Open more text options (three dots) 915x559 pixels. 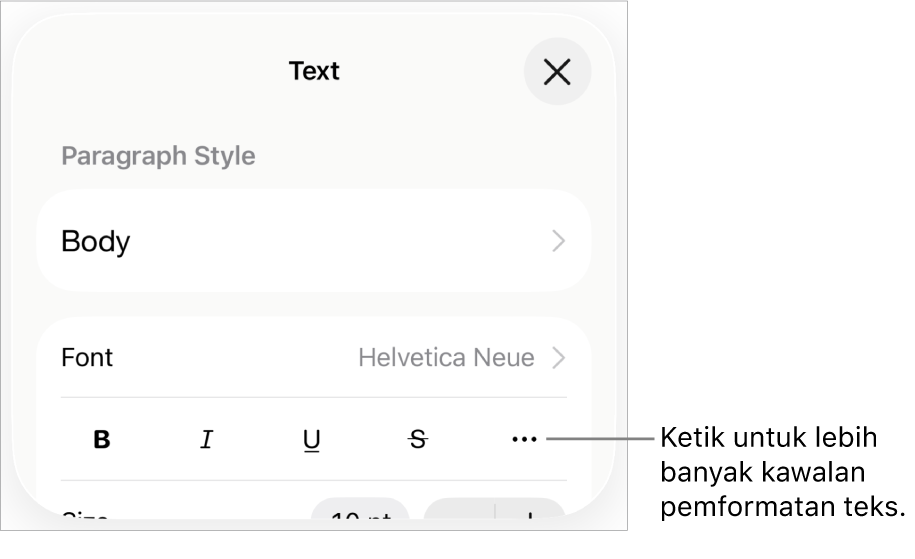click(524, 439)
